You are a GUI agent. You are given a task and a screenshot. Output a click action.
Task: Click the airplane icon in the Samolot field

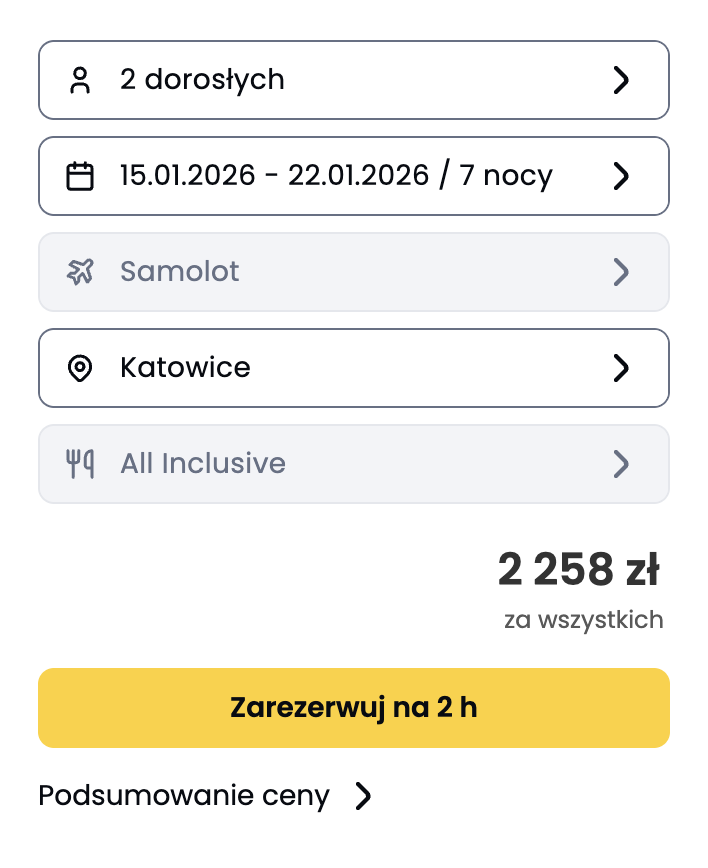point(82,271)
